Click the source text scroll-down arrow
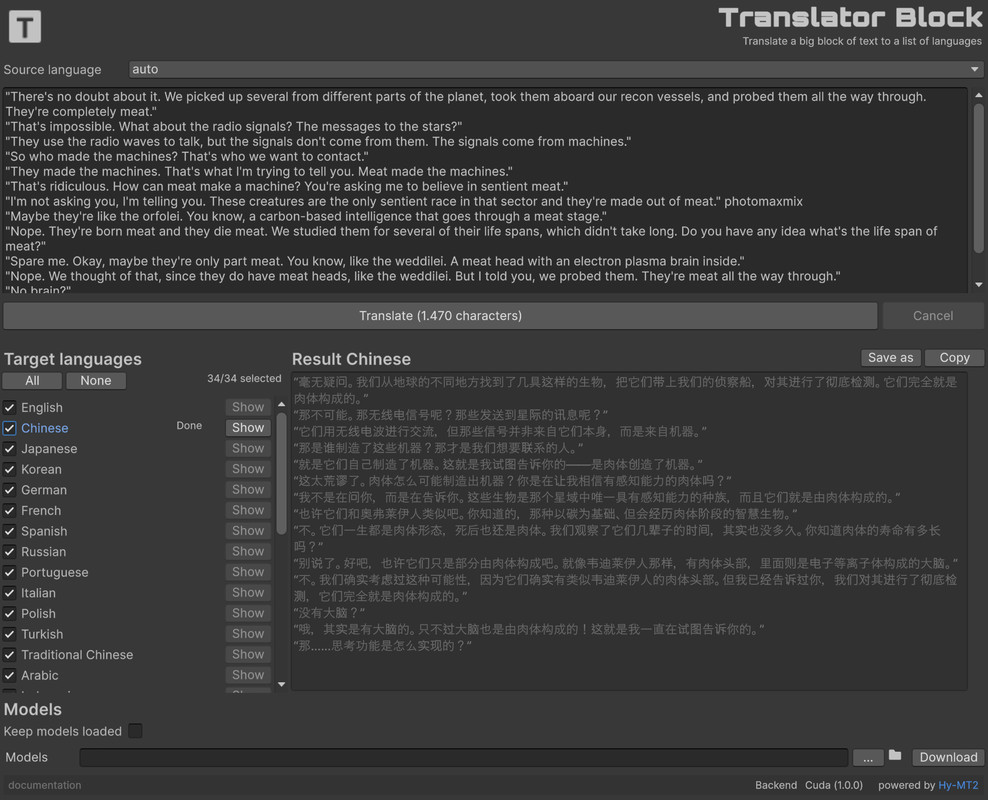988x800 pixels. coord(979,285)
